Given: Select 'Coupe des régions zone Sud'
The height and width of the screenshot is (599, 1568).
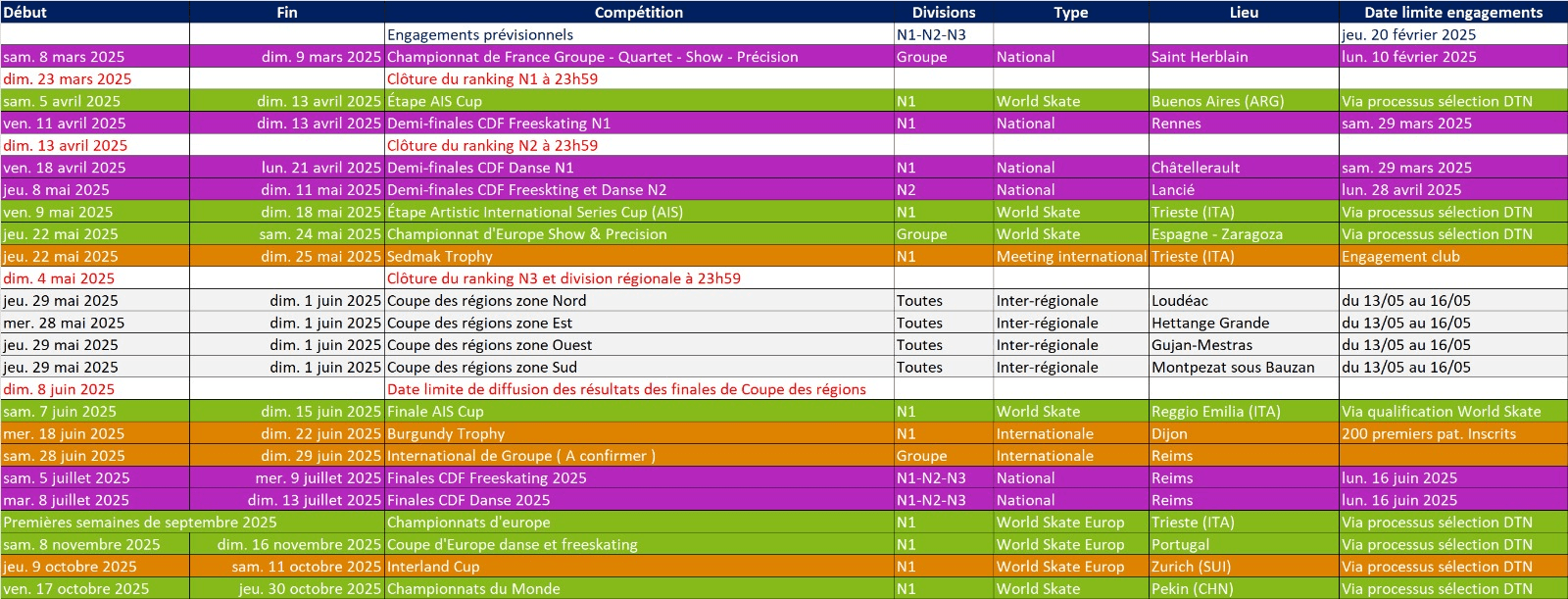Looking at the screenshot, I should click(639, 368).
